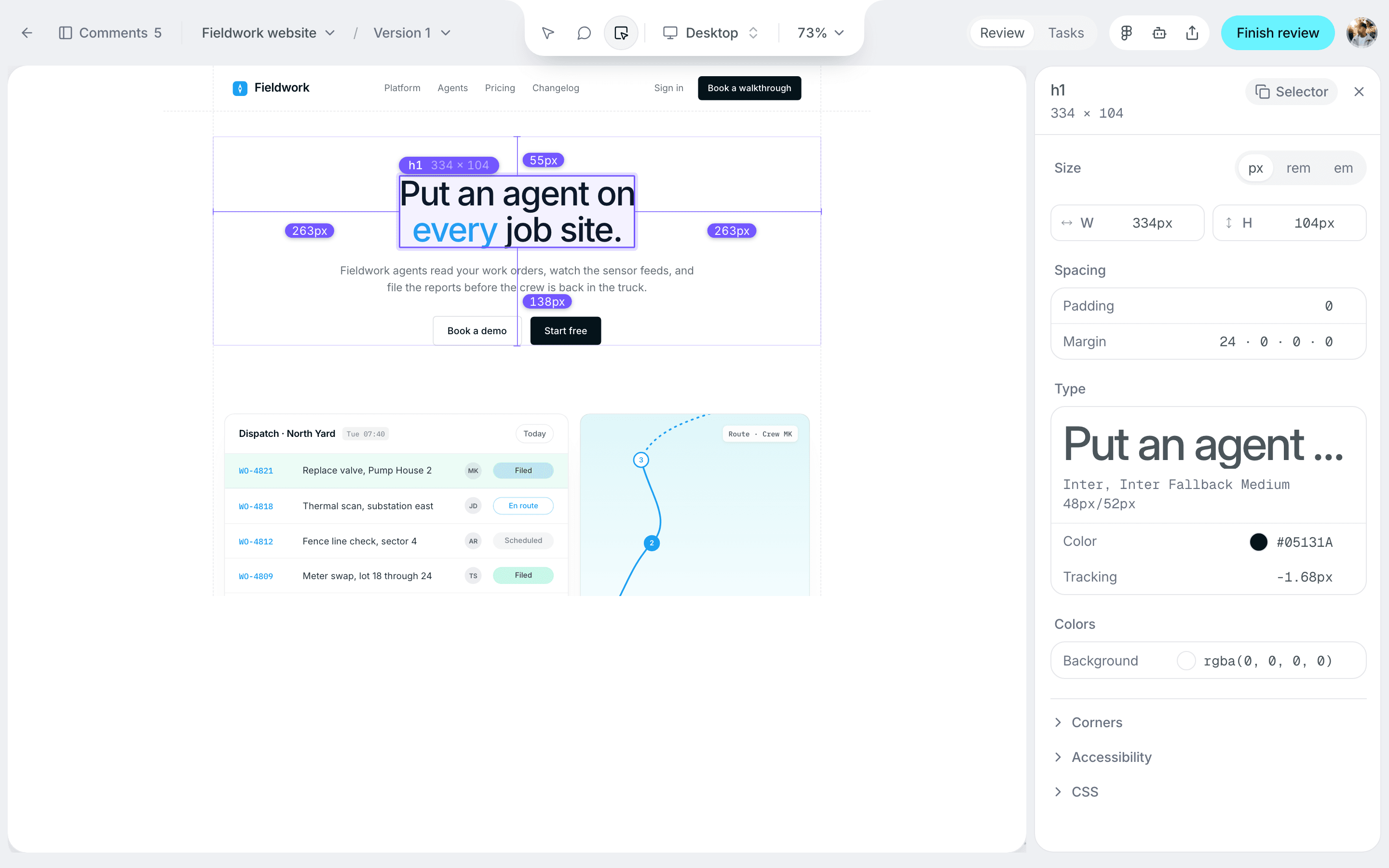Click the Platform nav link
Image resolution: width=1389 pixels, height=868 pixels.
(x=402, y=88)
